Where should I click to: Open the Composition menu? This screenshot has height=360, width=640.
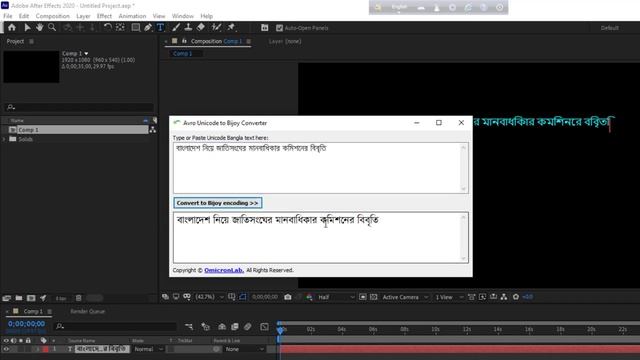pyautogui.click(x=53, y=16)
